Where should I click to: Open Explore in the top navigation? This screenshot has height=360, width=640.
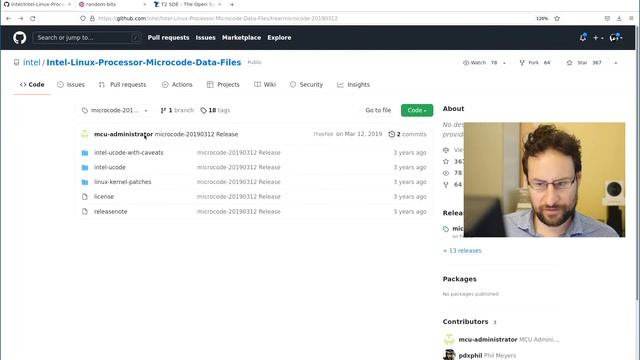pos(279,38)
